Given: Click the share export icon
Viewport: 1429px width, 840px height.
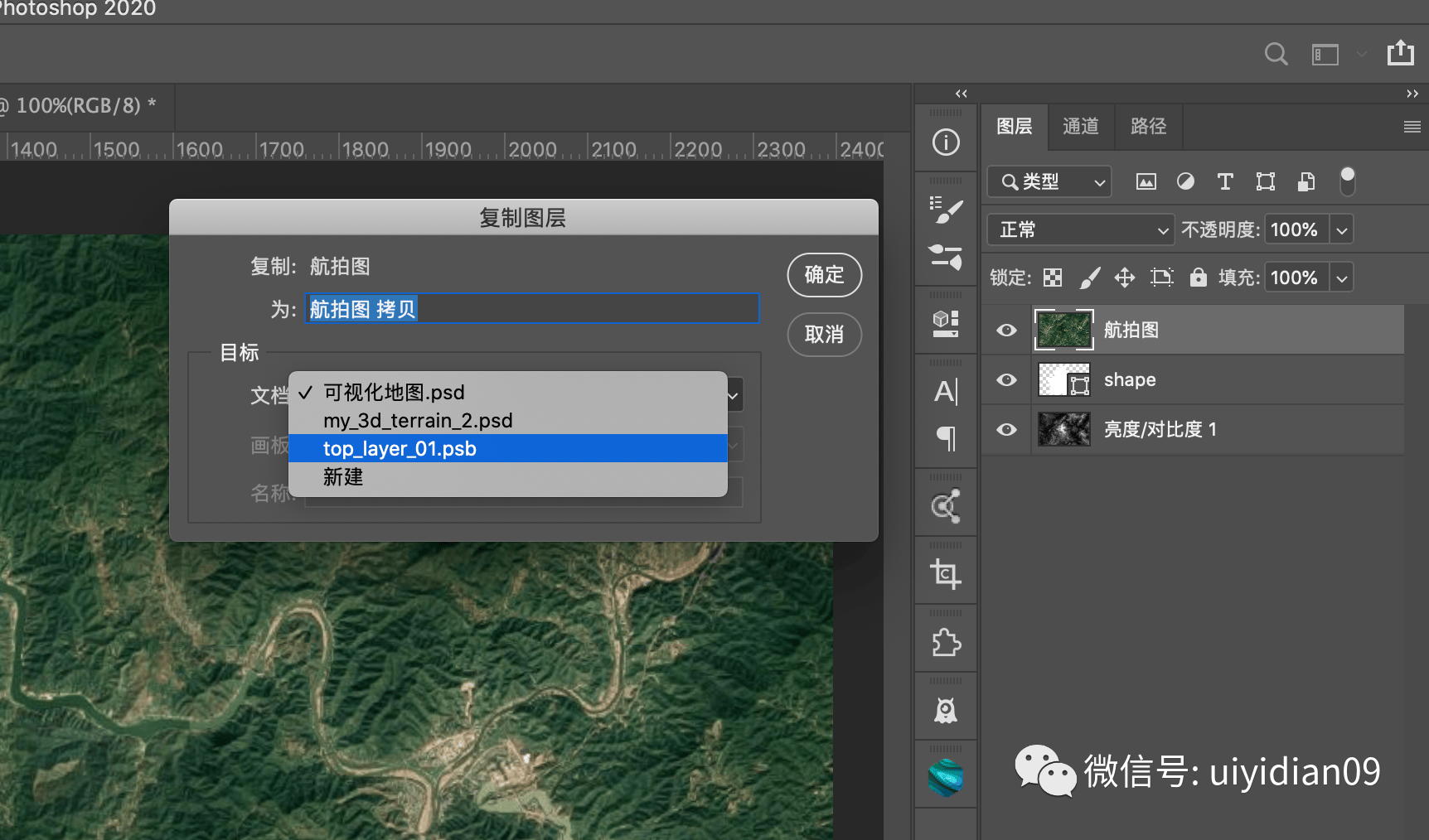Looking at the screenshot, I should [1401, 53].
